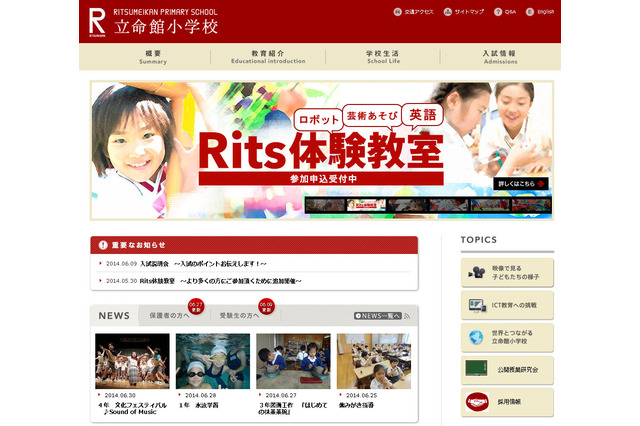Open the 概要 Summary menu

153,57
